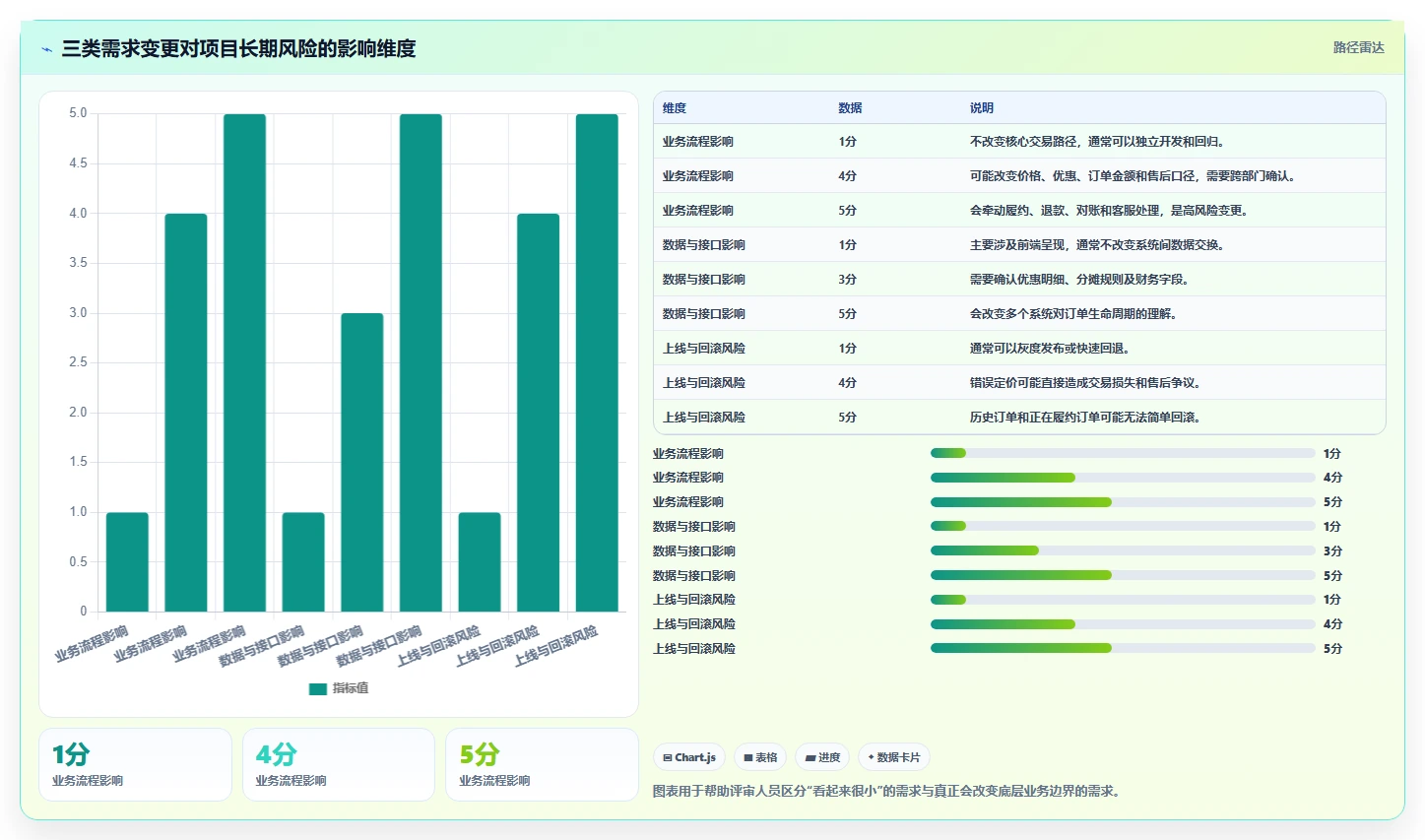Click the chart bar reaching value 3.0
Viewport: 1425px width, 840px height.
click(362, 463)
